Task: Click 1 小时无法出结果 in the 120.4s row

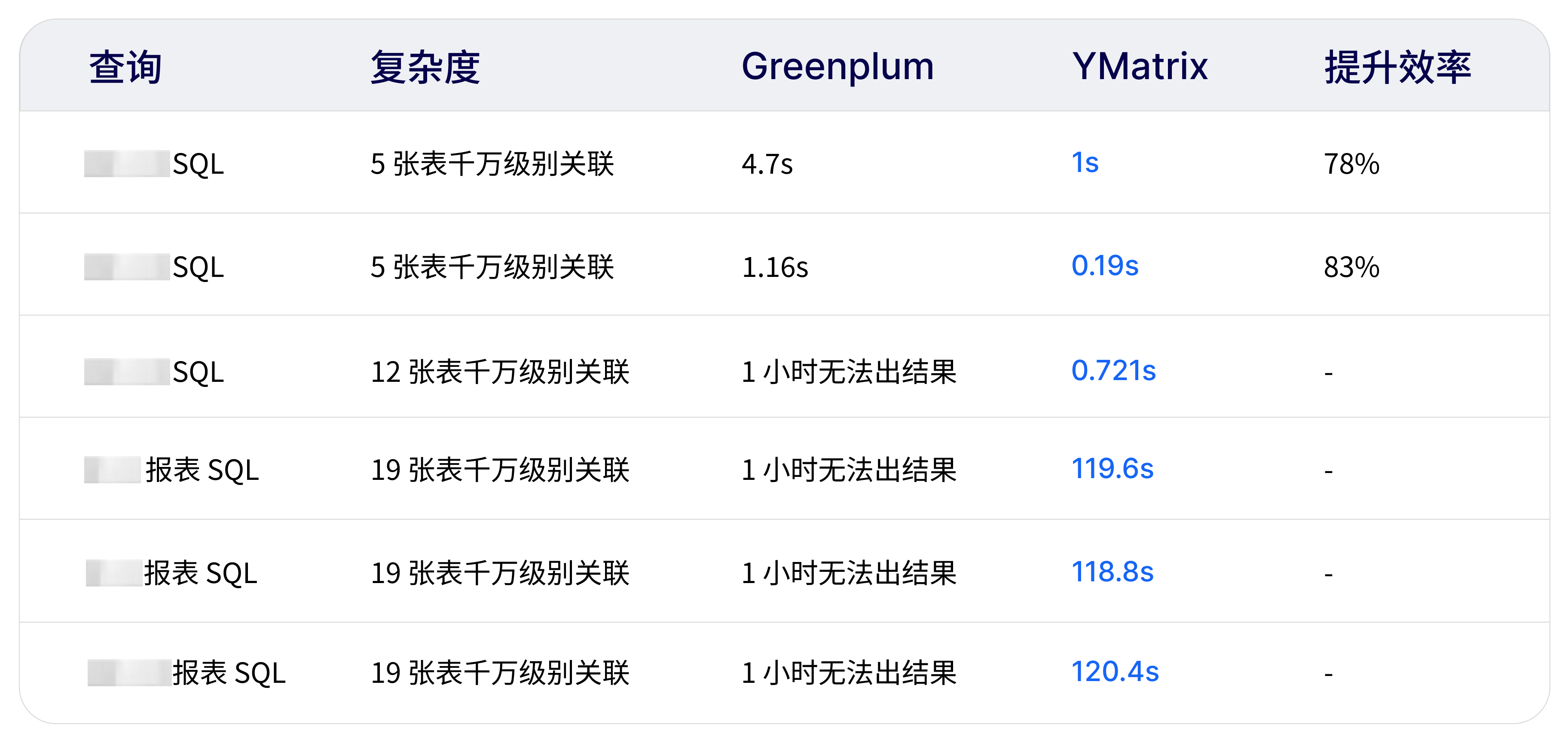Action: 849,673
